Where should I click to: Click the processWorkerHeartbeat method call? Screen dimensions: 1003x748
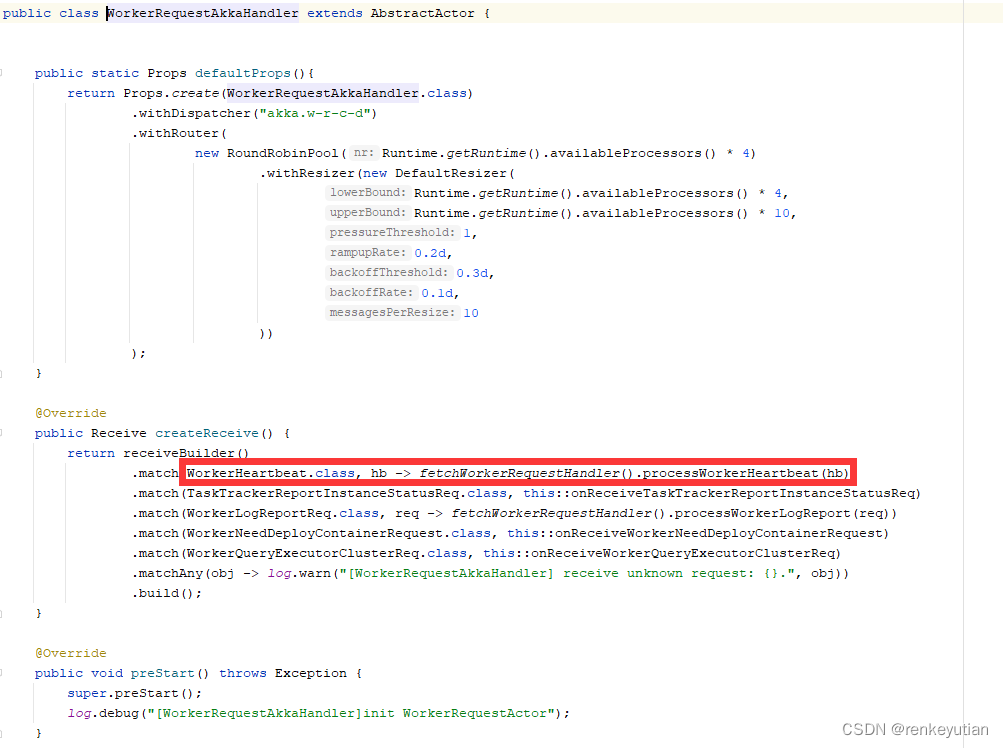[x=731, y=473]
